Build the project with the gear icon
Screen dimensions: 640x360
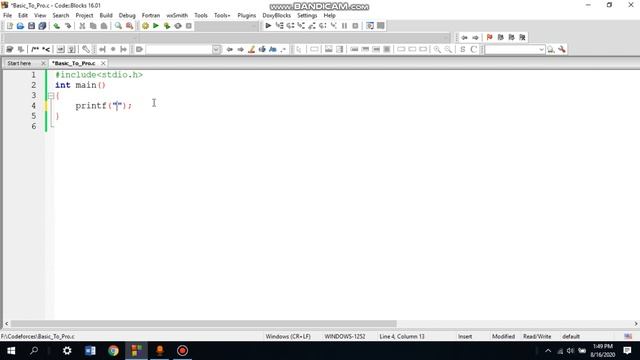click(x=145, y=26)
